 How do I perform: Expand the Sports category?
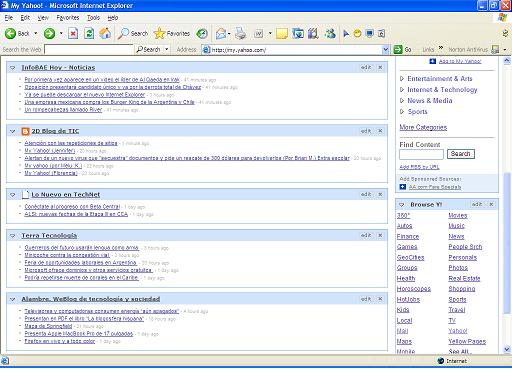tap(402, 112)
